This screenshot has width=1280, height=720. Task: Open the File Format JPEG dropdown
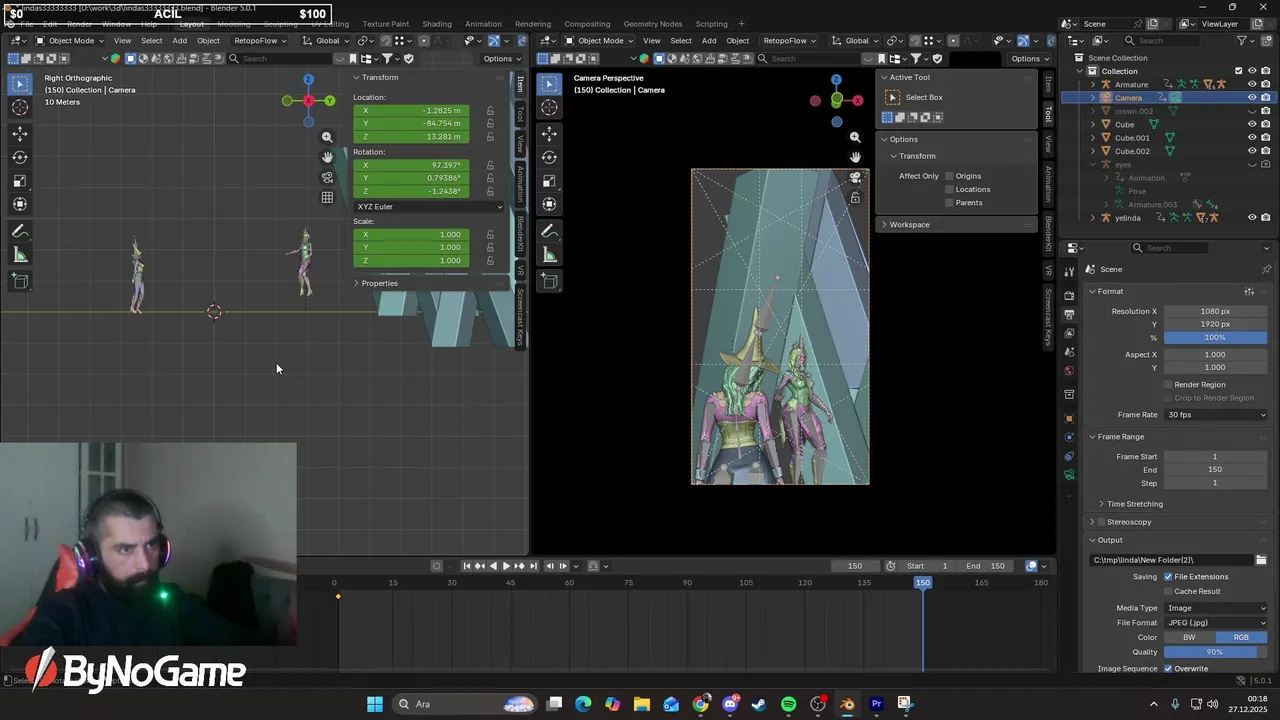coord(1216,623)
